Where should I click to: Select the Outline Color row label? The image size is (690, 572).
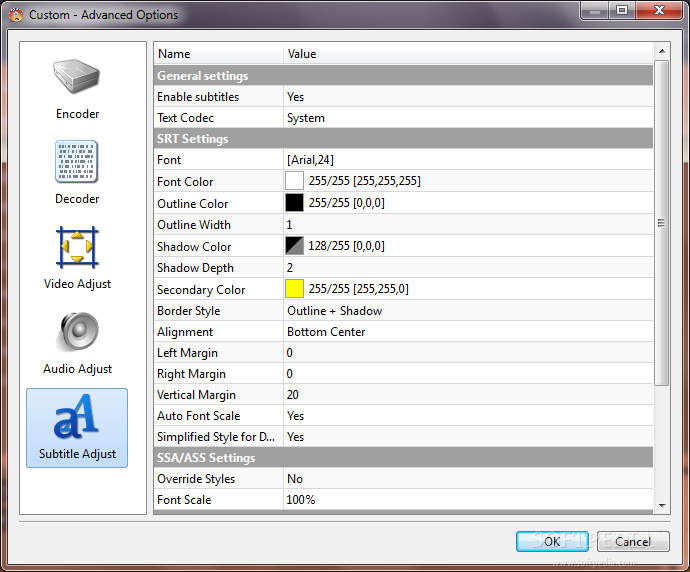click(x=193, y=204)
